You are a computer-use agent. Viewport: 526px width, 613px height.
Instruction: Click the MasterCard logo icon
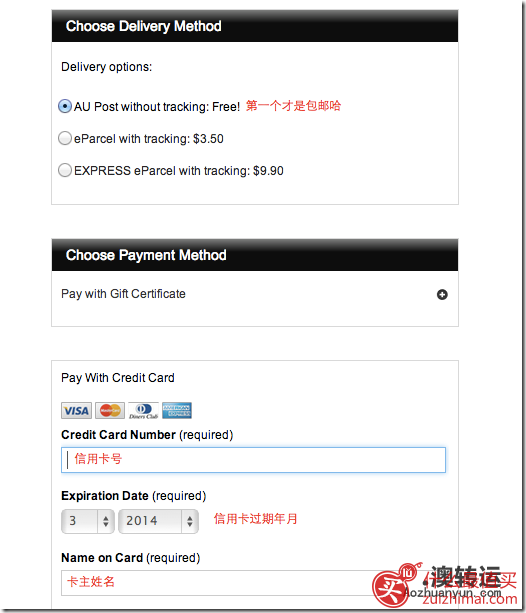[110, 410]
